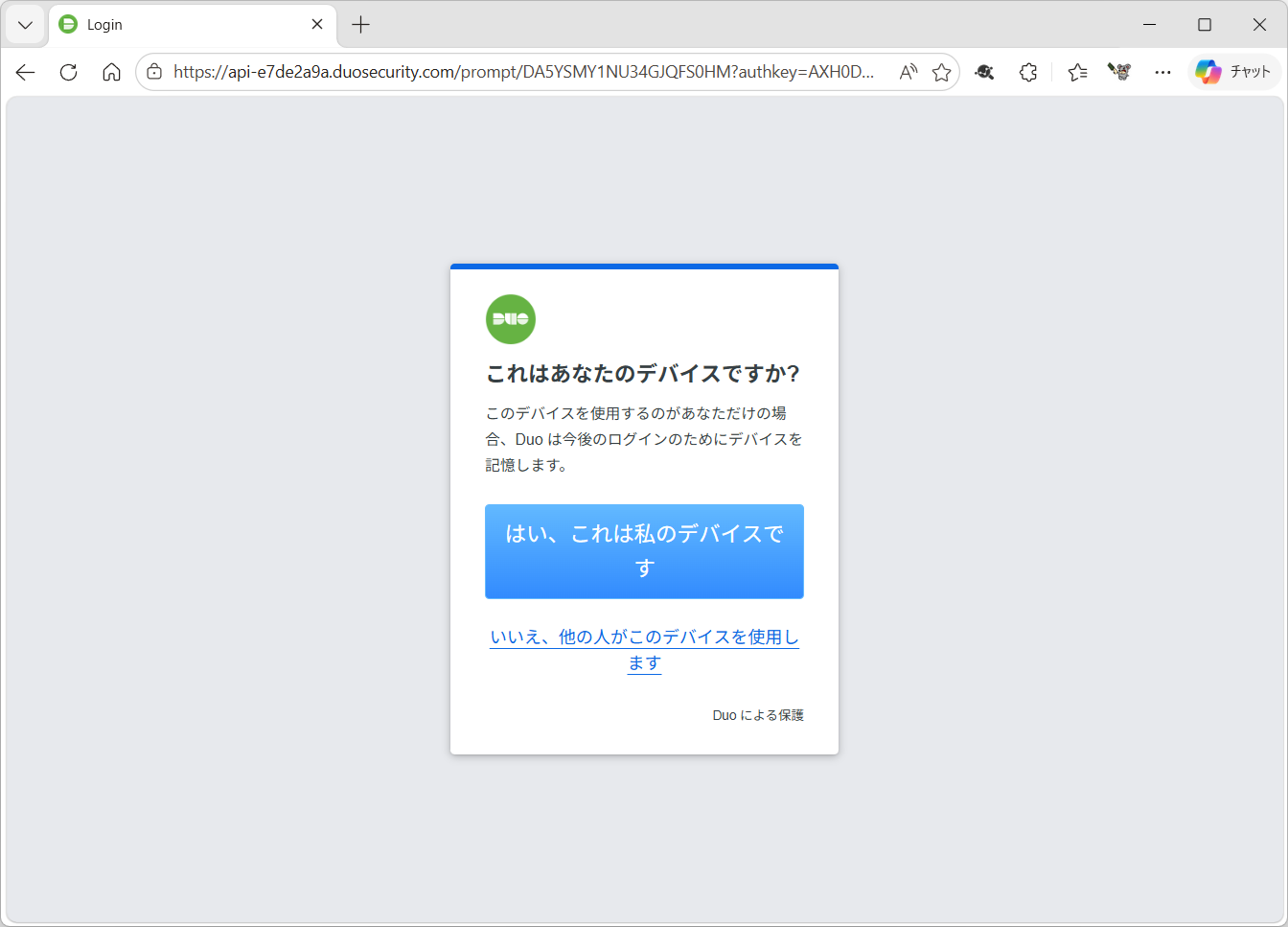
Task: Open the Favorites list icon
Action: (1077, 72)
